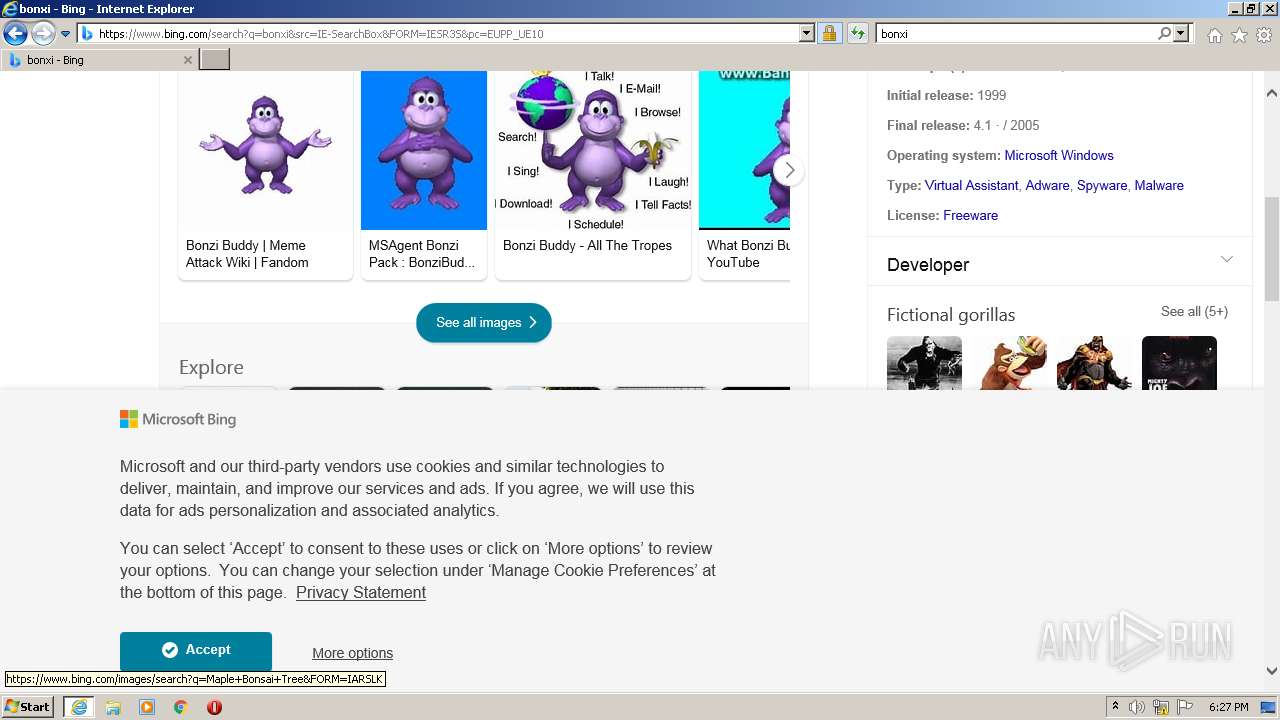1280x720 pixels.
Task: Expand the Developer section chevron
Action: pyautogui.click(x=1227, y=260)
